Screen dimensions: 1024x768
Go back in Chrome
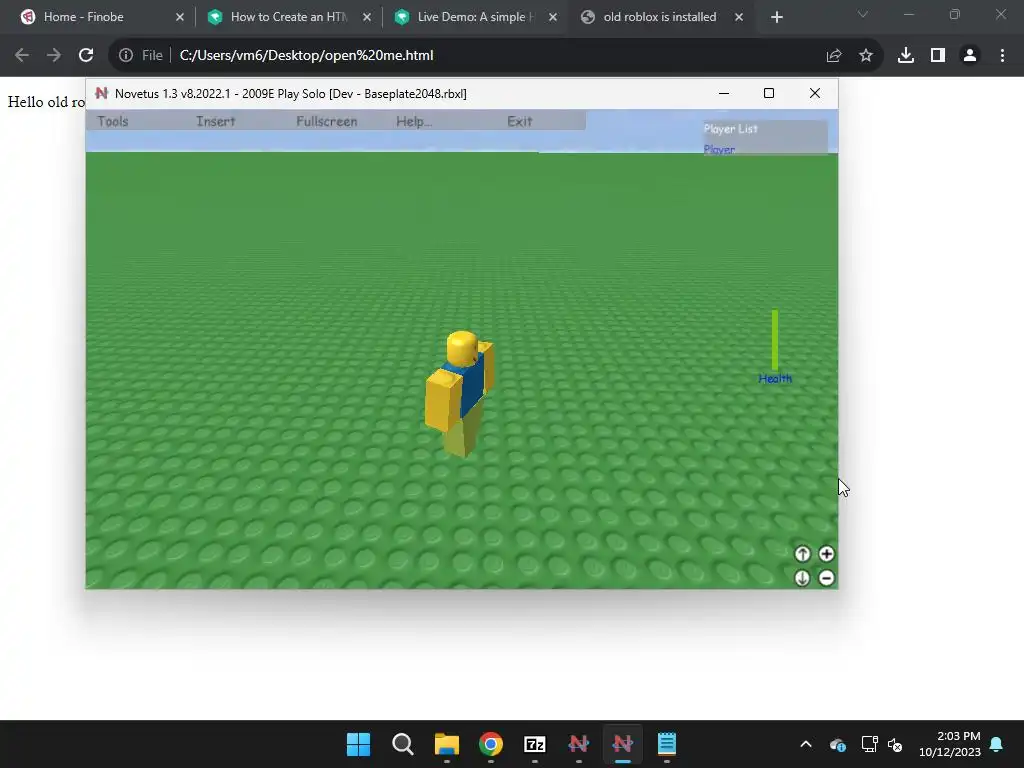(x=22, y=56)
